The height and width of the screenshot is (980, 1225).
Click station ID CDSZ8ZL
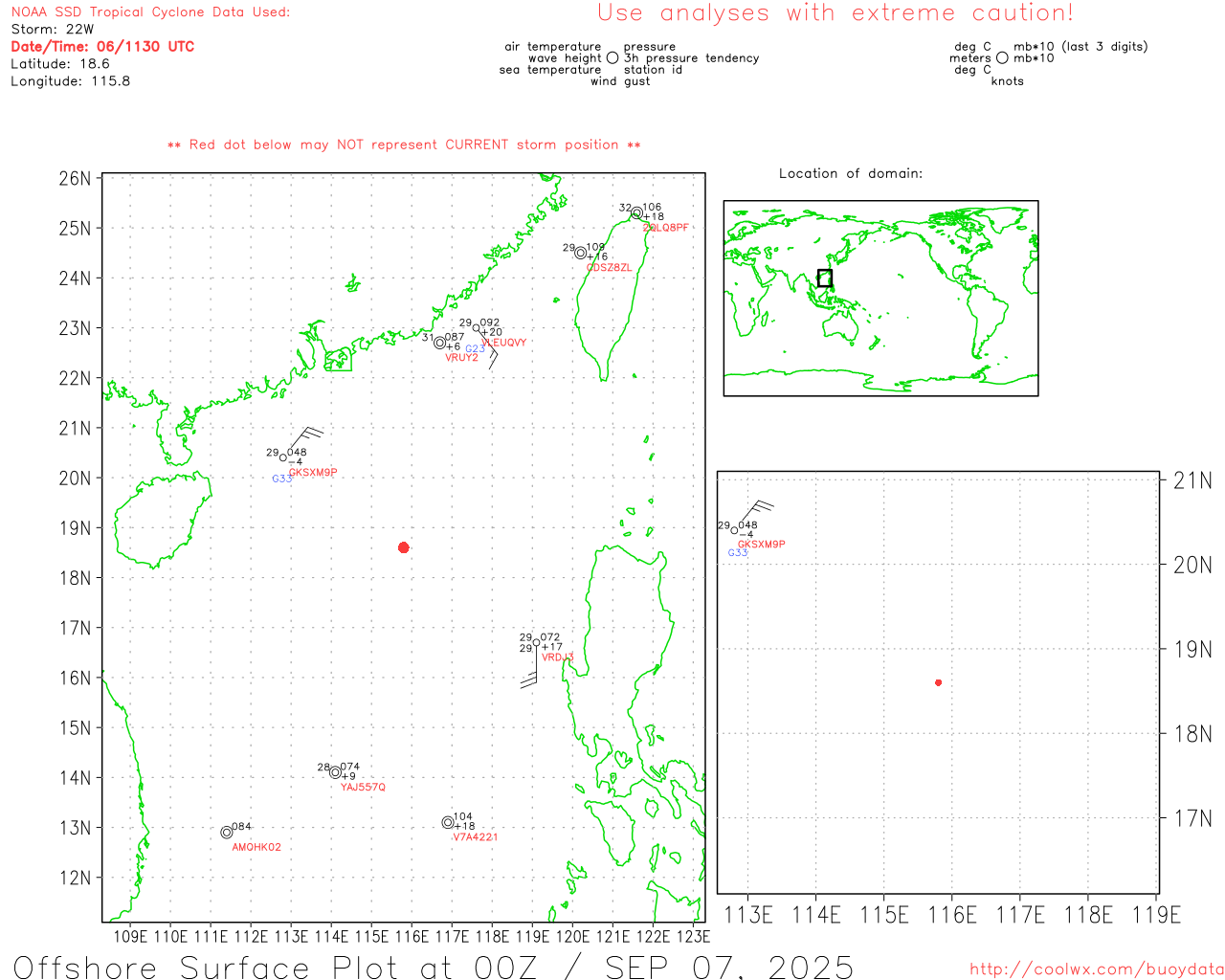point(610,267)
